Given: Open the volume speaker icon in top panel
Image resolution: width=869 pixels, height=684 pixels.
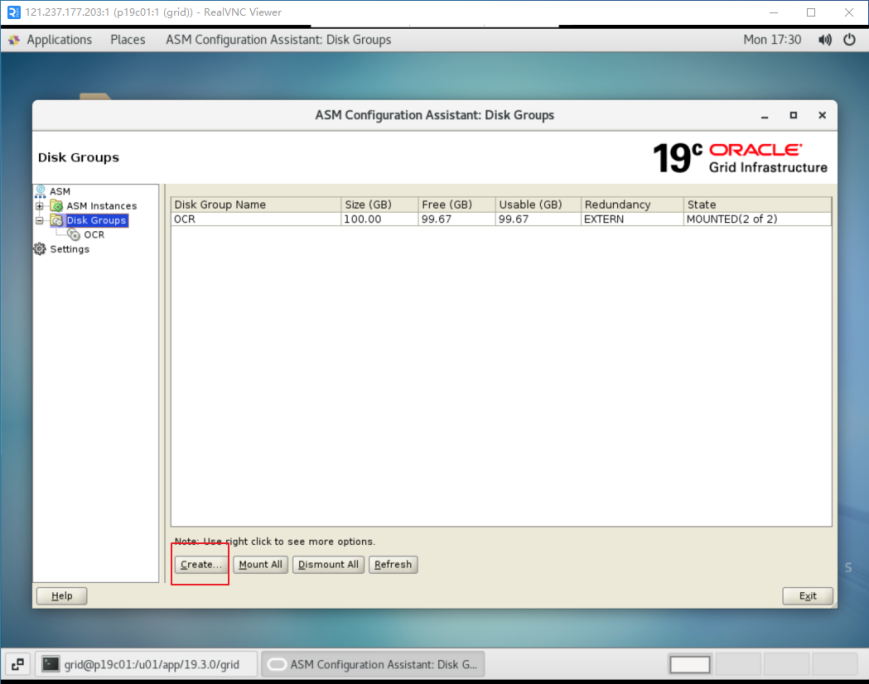Looking at the screenshot, I should 825,40.
